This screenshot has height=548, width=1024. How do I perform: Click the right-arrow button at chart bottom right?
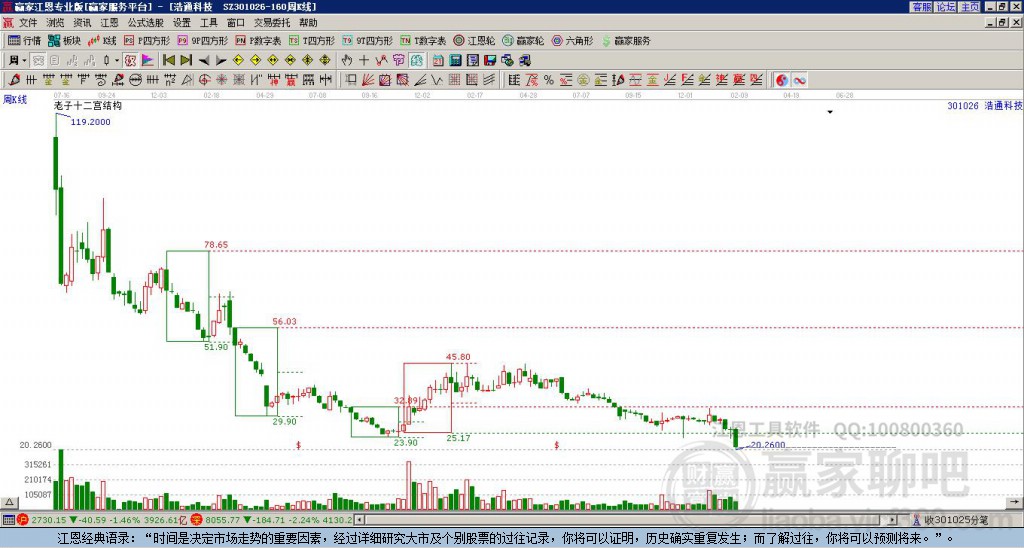point(1014,503)
